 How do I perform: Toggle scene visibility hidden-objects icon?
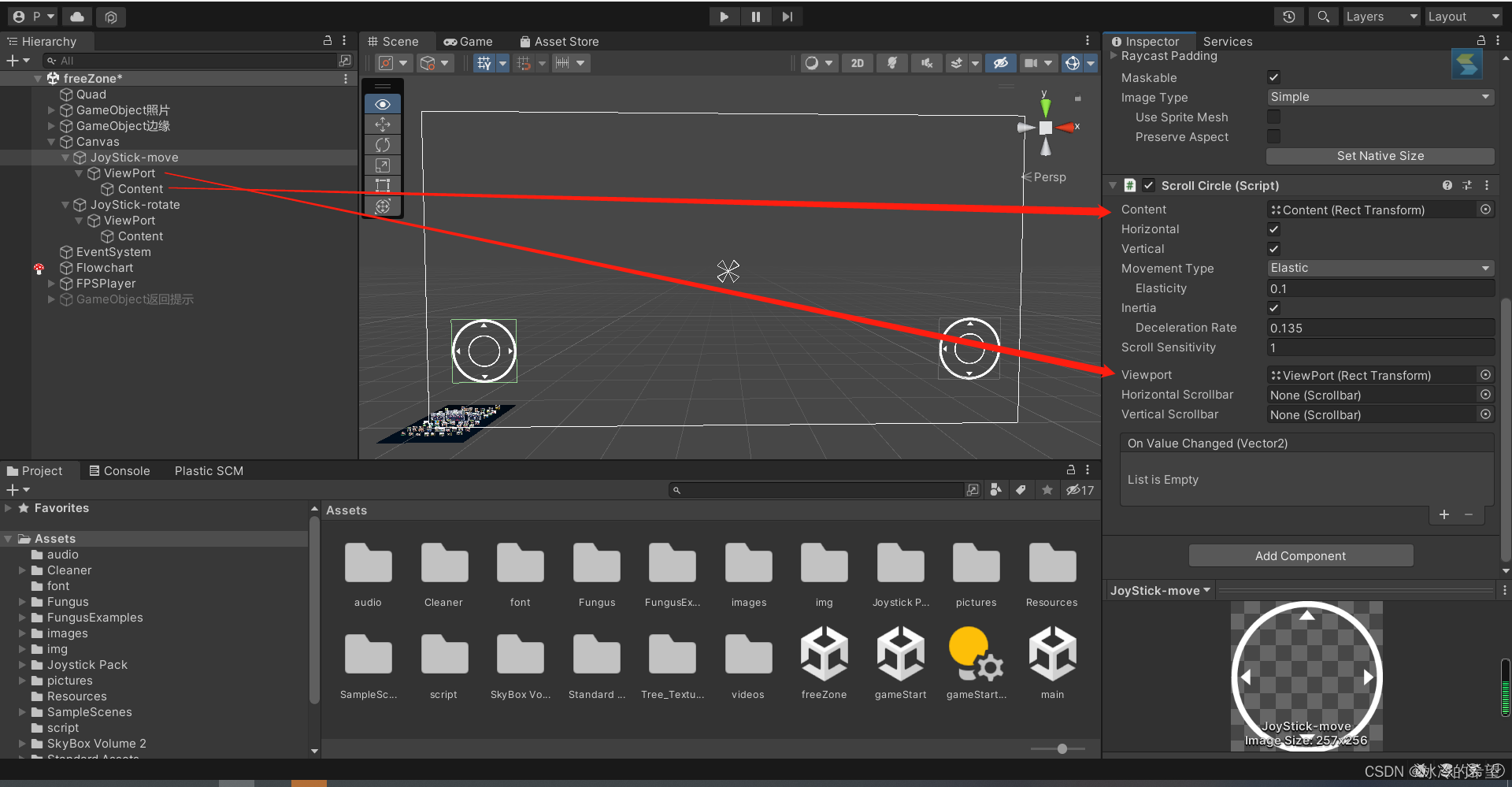(1001, 63)
